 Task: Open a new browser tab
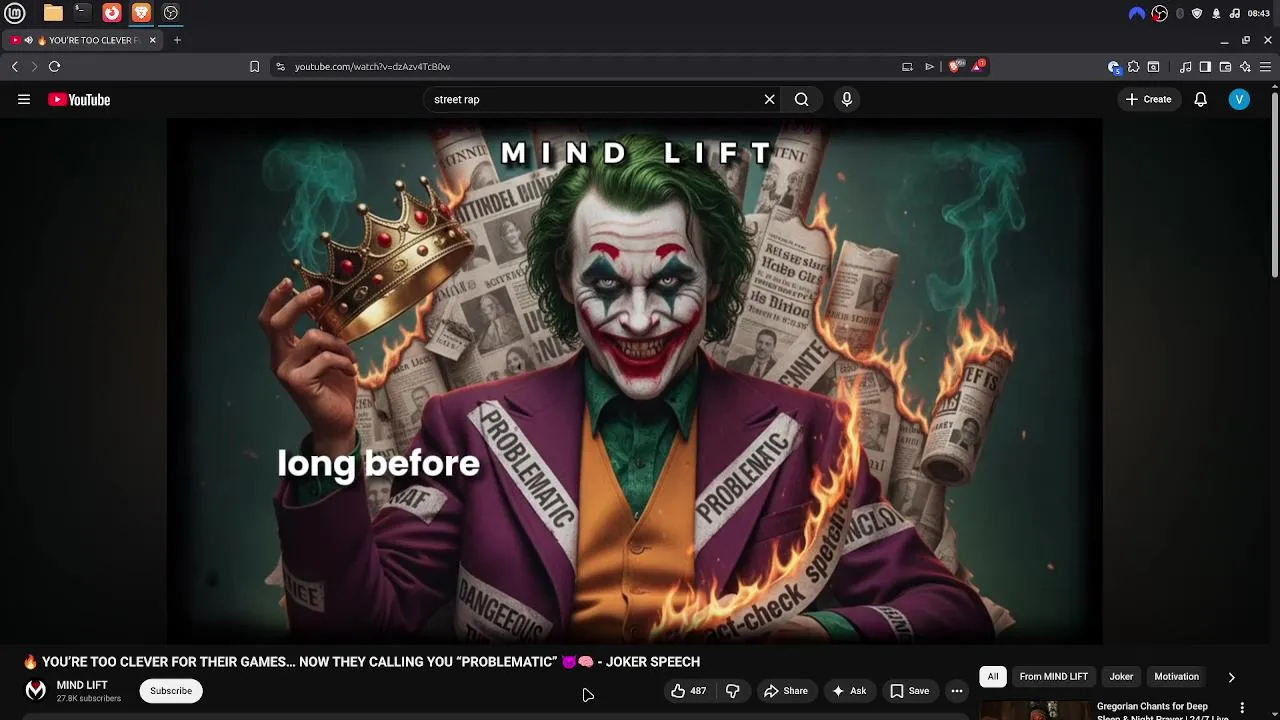(x=177, y=40)
